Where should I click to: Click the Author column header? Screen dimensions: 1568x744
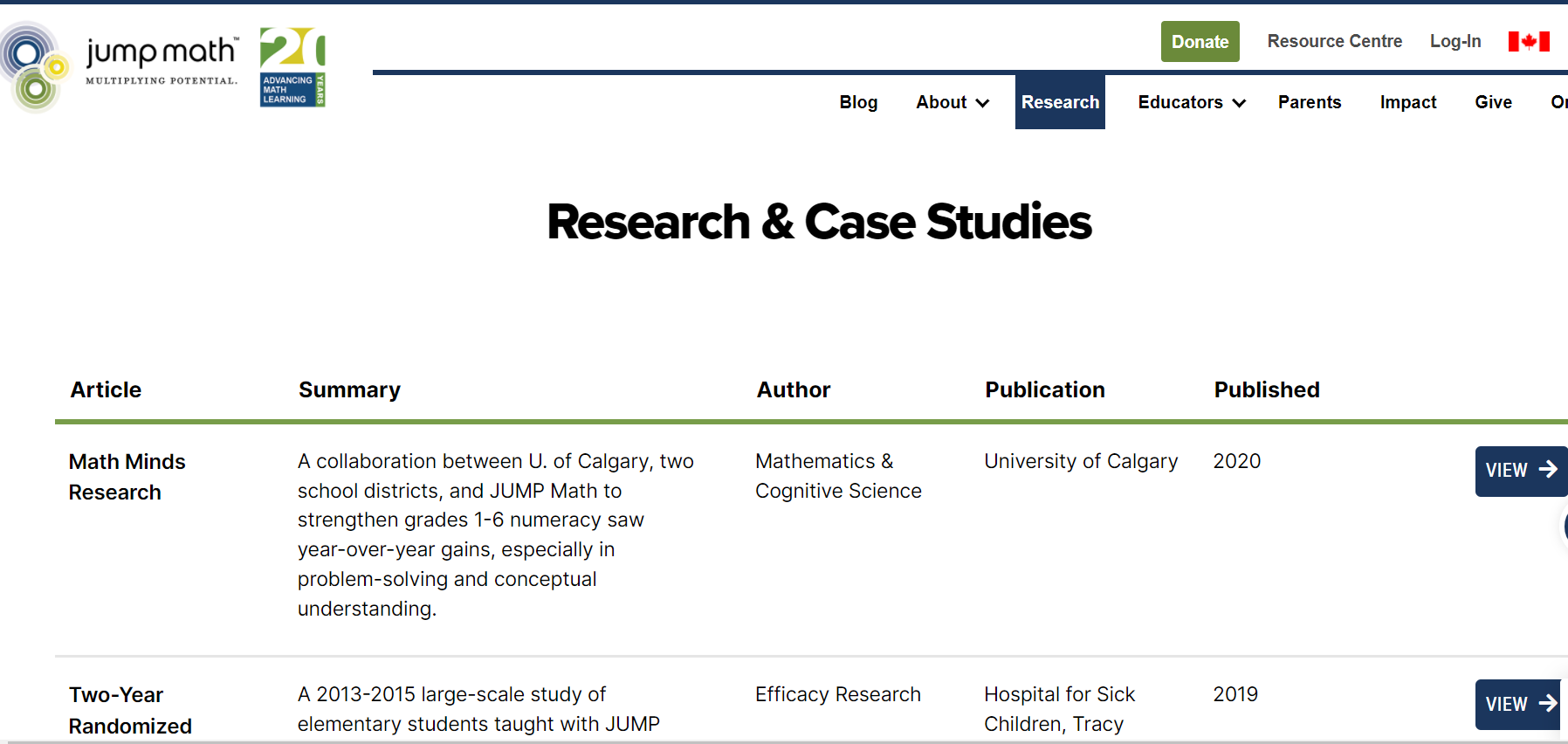(793, 389)
